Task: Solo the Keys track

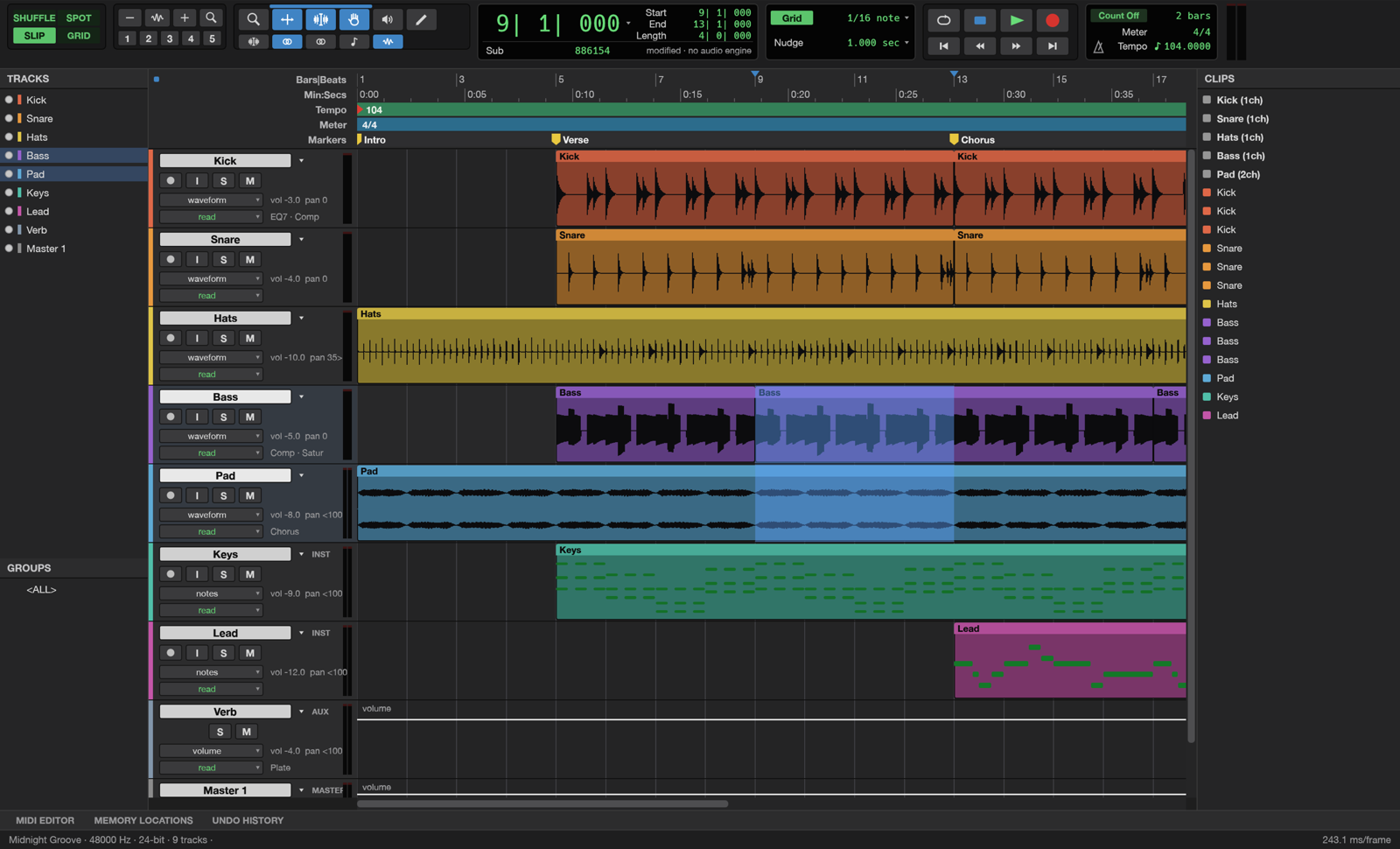Action: pyautogui.click(x=224, y=574)
